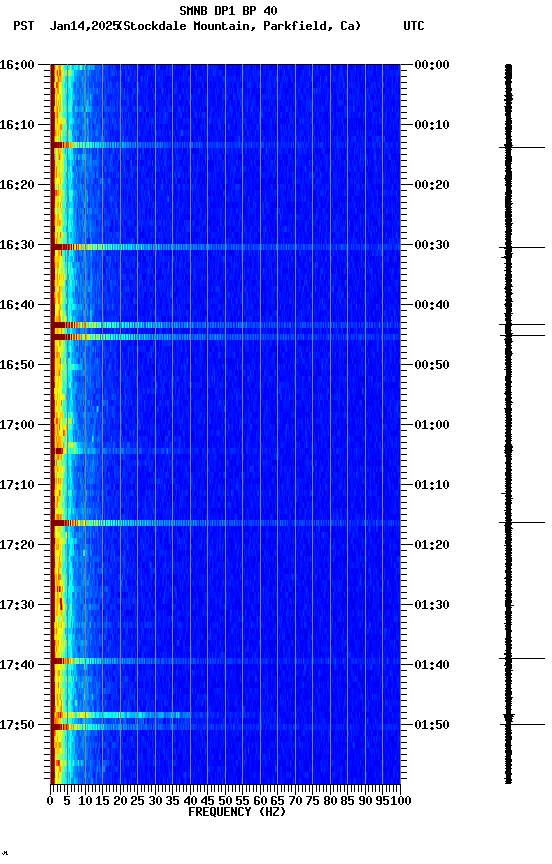Click the 100 Hz frequency tick label
The width and height of the screenshot is (552, 864).
click(402, 801)
